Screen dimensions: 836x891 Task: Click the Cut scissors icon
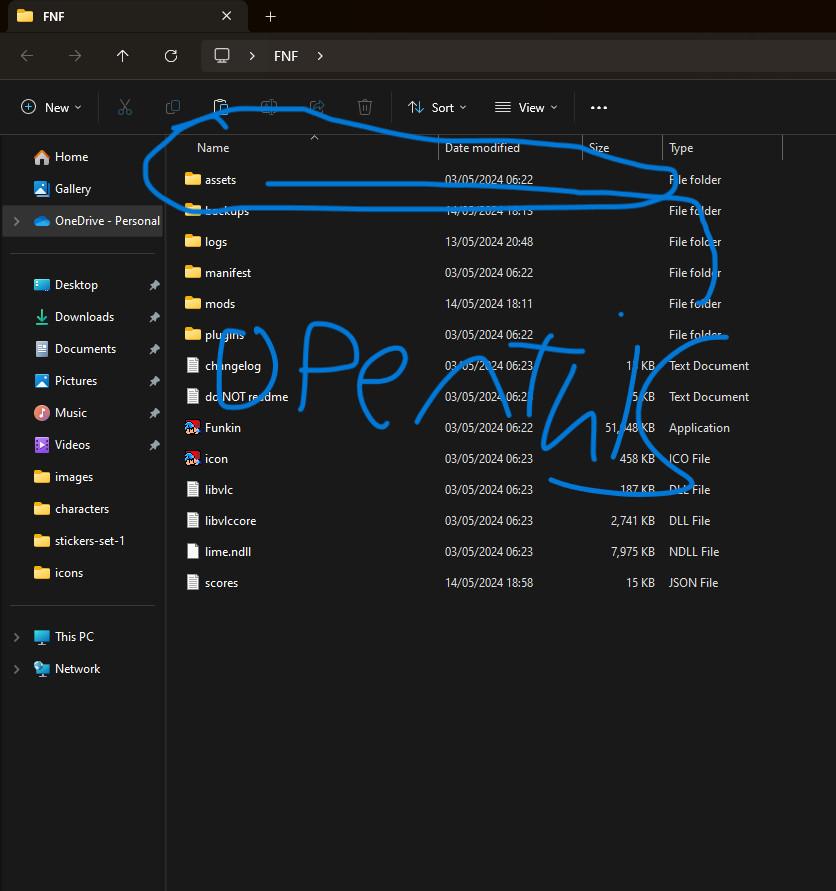pos(124,107)
